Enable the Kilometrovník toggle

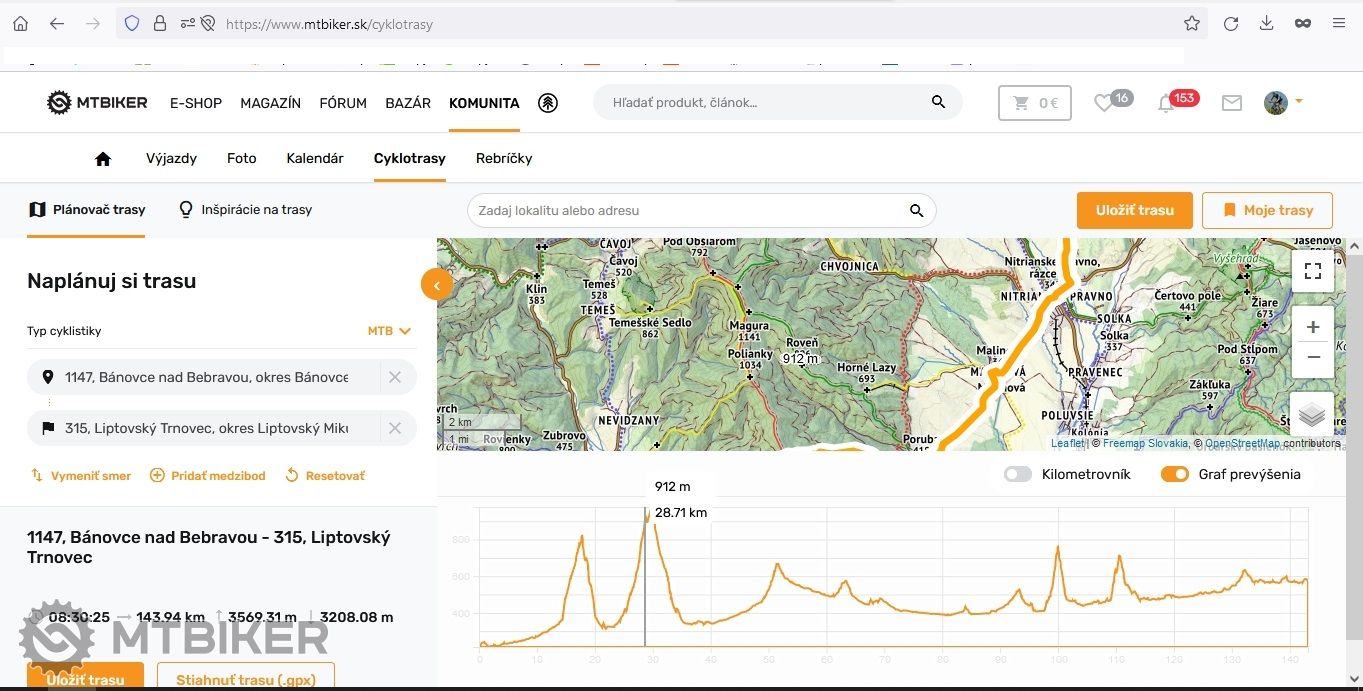click(1018, 474)
